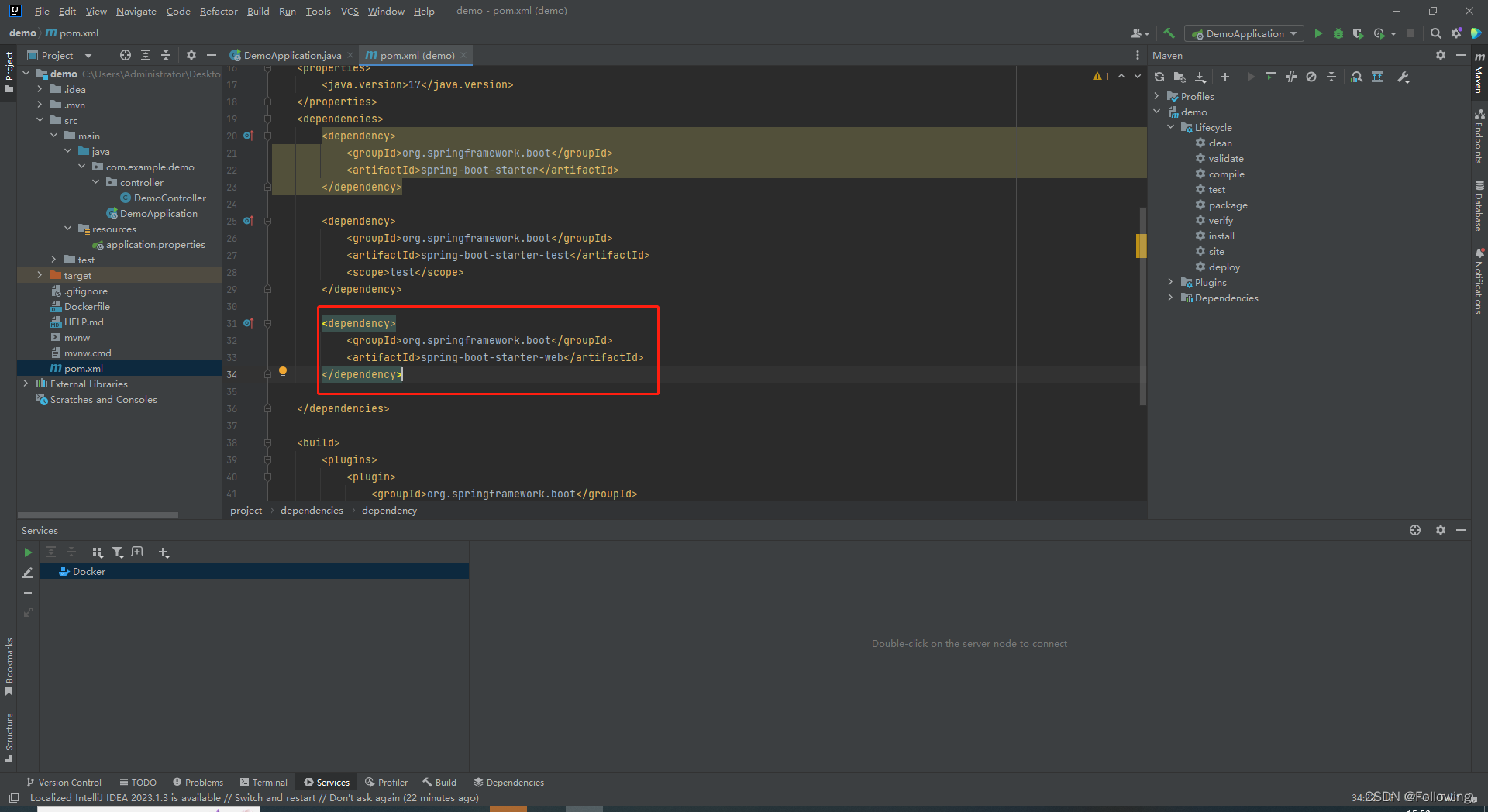Open Maven settings wrench
This screenshot has width=1488, height=812.
click(1404, 77)
